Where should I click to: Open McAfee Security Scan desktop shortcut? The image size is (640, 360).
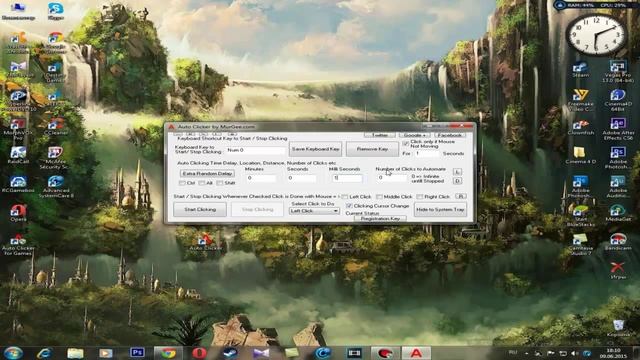click(56, 158)
